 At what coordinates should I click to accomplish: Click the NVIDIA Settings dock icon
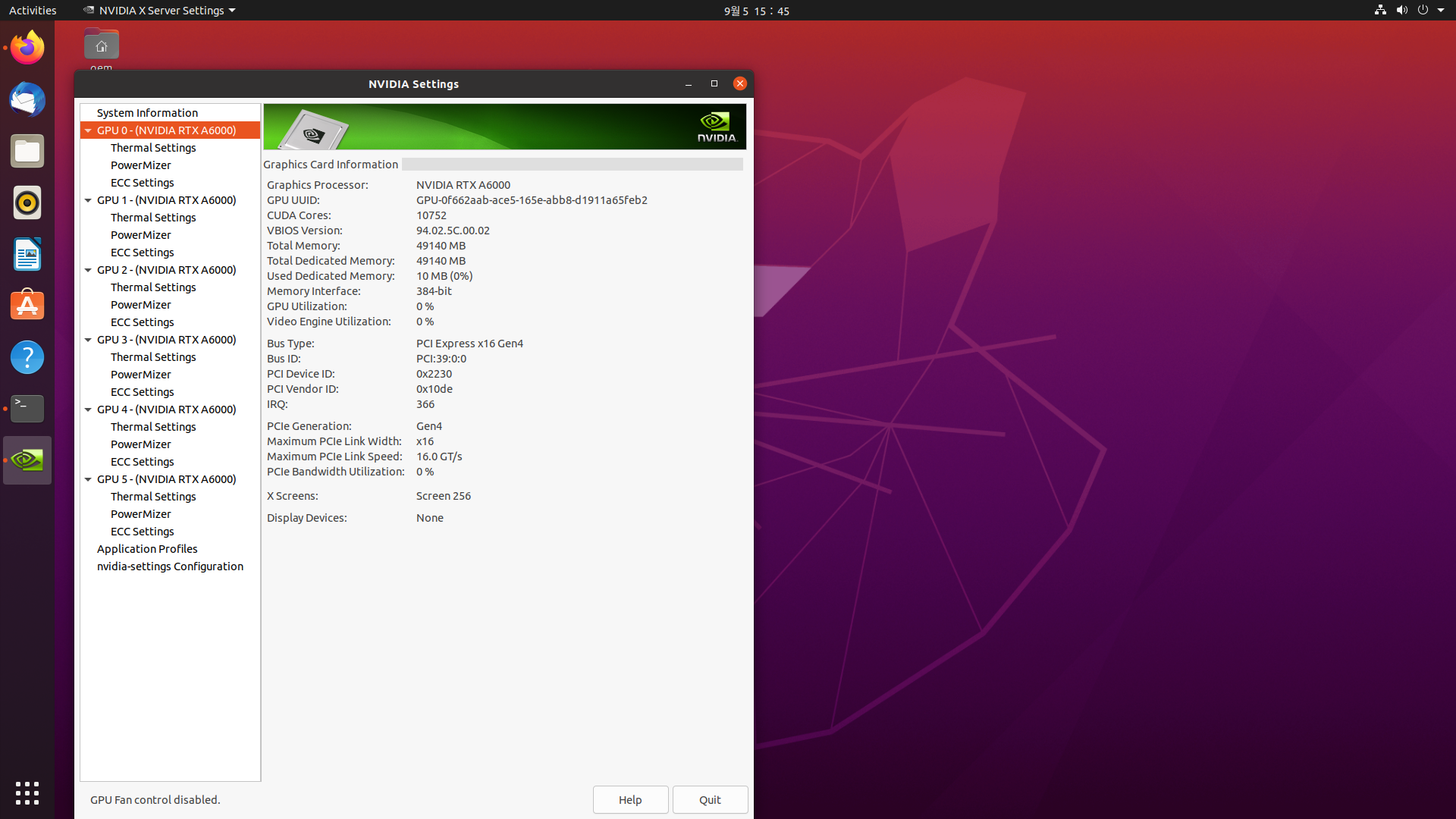pyautogui.click(x=27, y=460)
